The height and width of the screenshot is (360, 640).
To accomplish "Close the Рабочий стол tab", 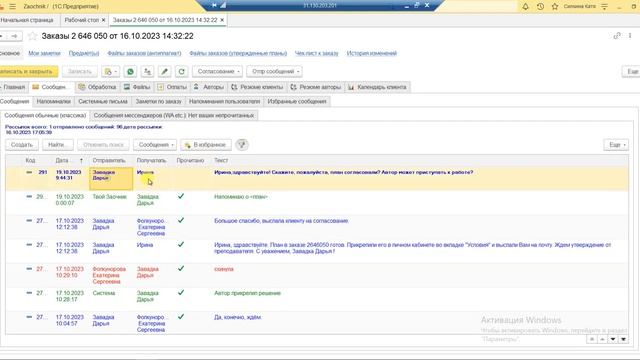I will (104, 20).
